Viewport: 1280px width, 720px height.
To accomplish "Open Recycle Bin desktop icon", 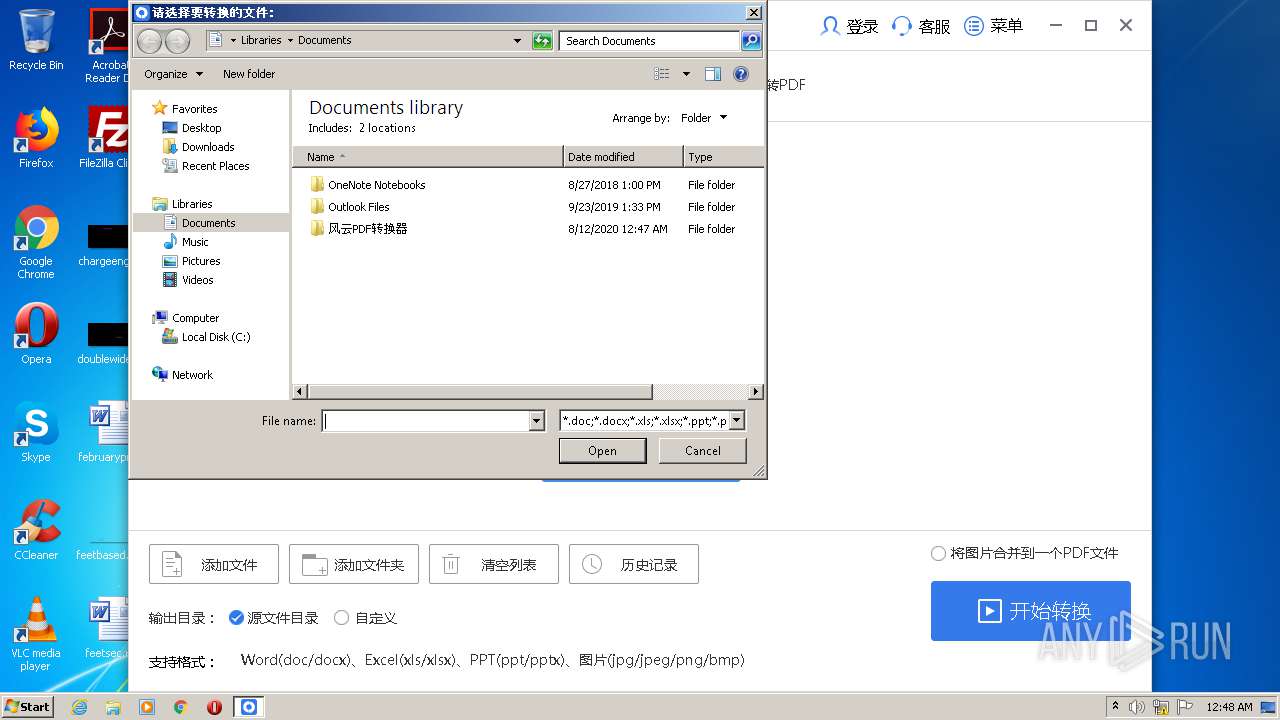I will [36, 40].
